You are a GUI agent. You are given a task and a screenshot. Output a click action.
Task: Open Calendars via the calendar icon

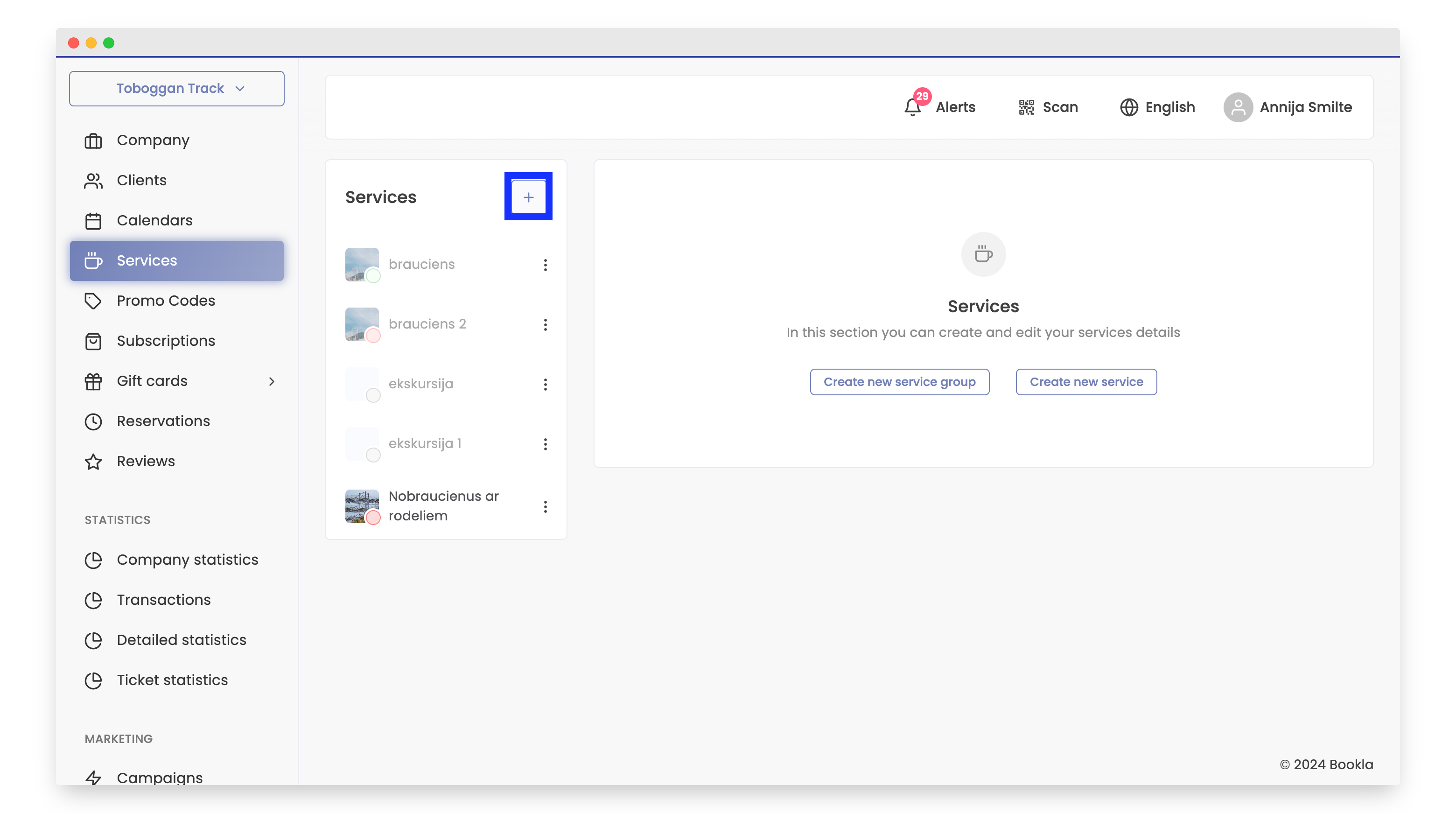(x=93, y=220)
